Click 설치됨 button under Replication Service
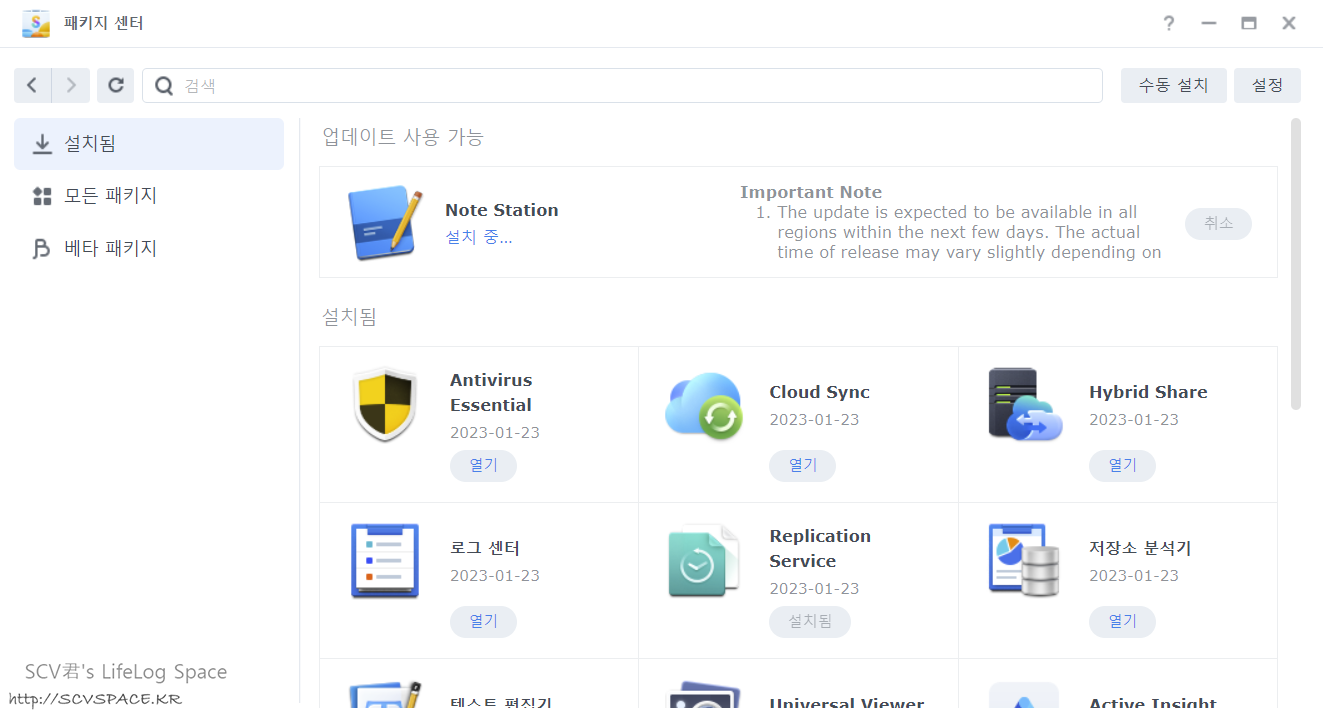The width and height of the screenshot is (1323, 720). click(810, 622)
